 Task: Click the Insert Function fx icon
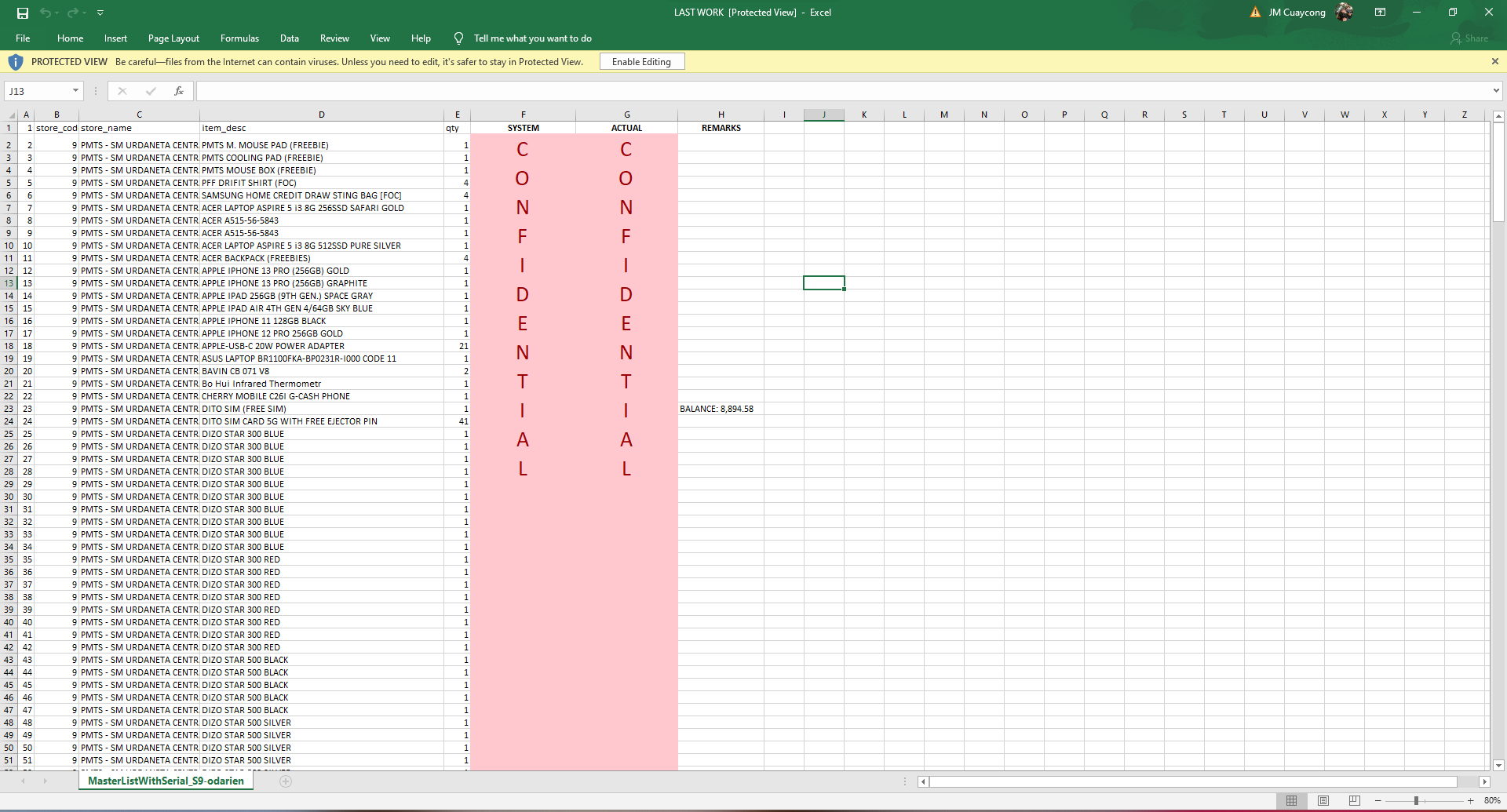click(x=179, y=91)
